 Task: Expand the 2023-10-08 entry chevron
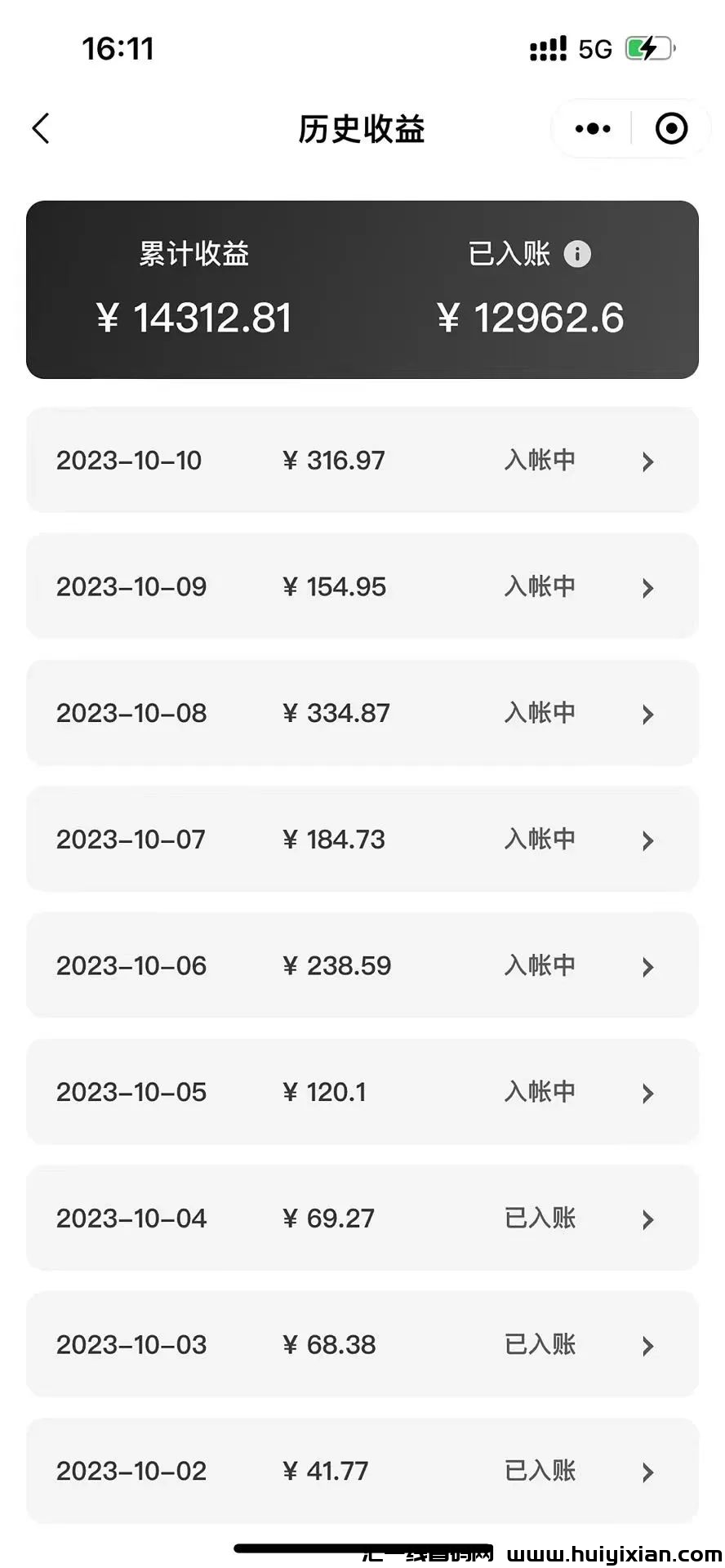(647, 715)
